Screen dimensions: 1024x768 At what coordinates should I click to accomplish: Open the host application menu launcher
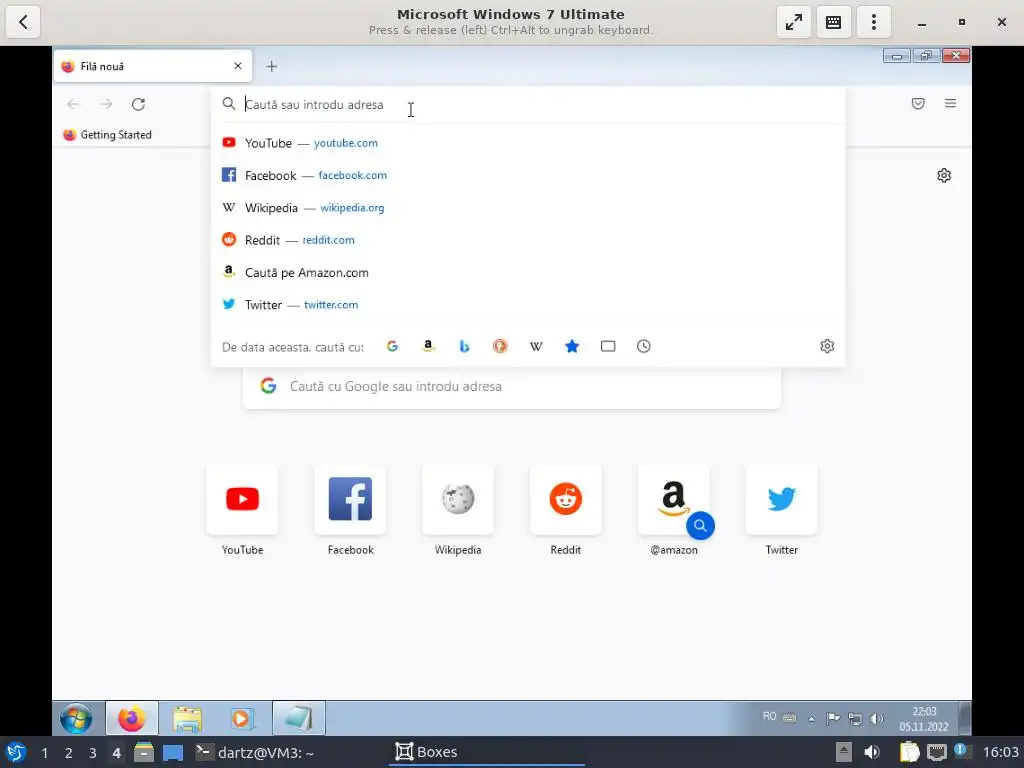[16, 752]
